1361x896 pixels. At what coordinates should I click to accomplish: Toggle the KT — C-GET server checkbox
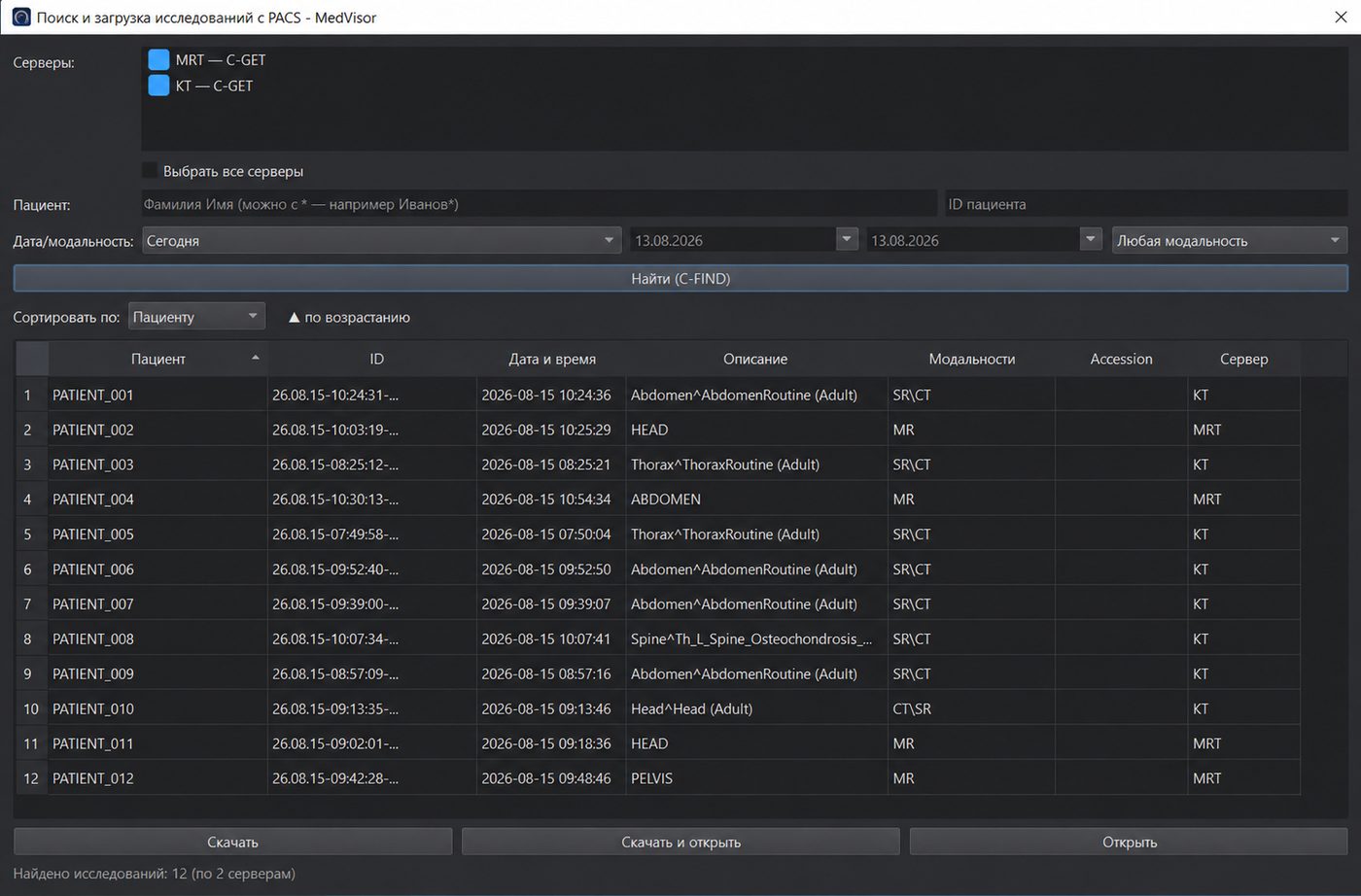158,86
